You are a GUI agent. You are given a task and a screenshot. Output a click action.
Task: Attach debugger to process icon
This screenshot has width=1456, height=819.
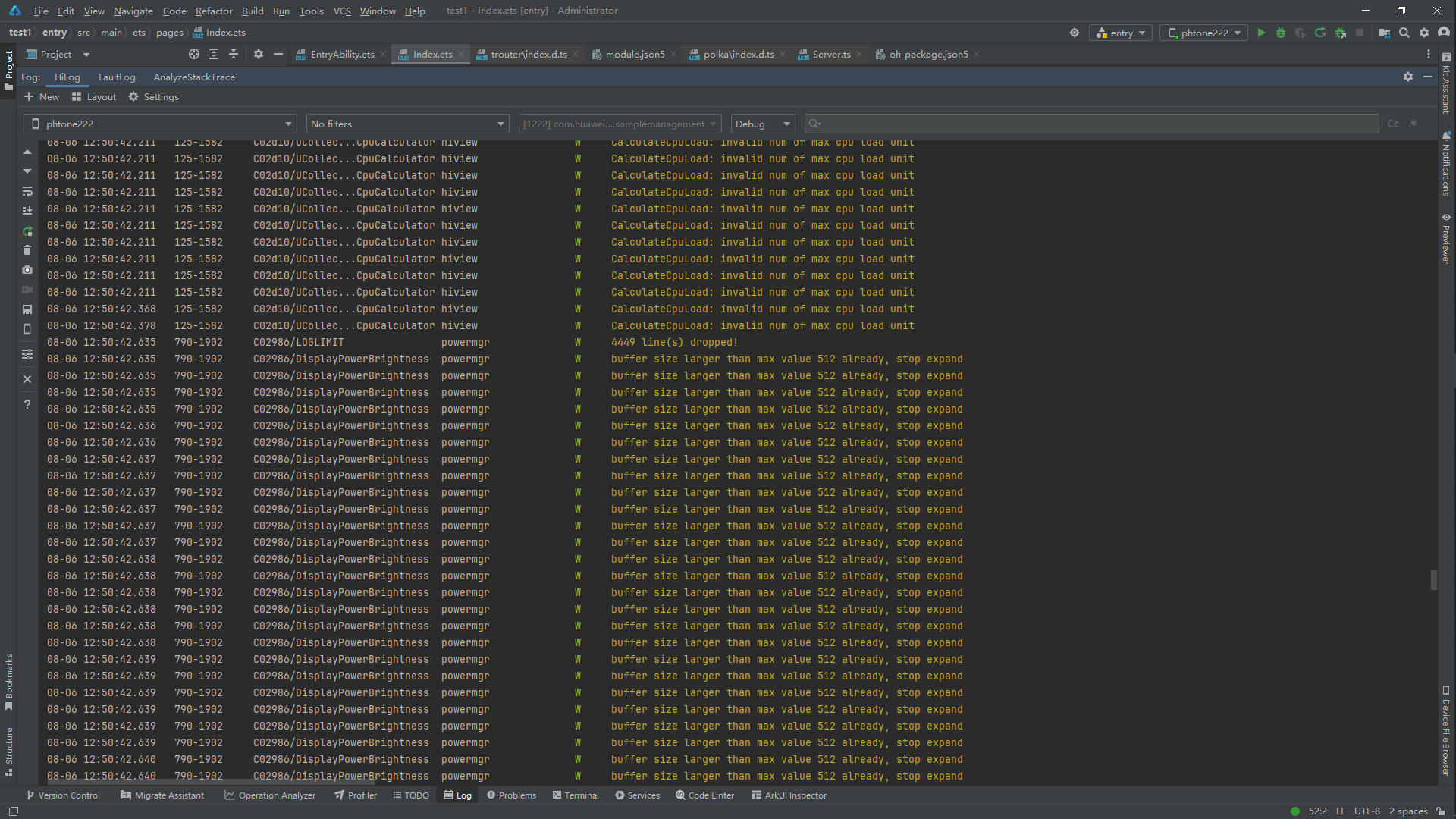point(1340,33)
